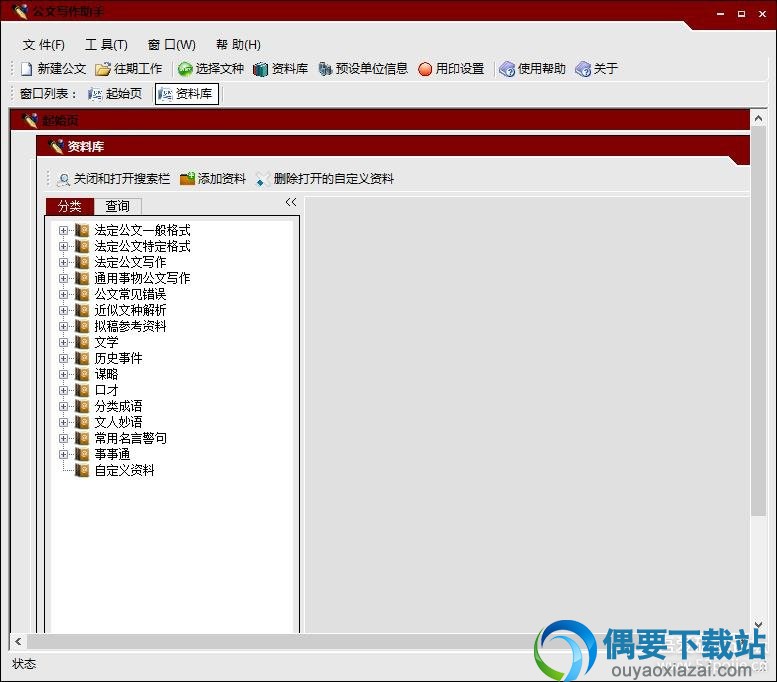777x682 pixels.
Task: Expand the 文人妙语 tree node
Action: [63, 422]
